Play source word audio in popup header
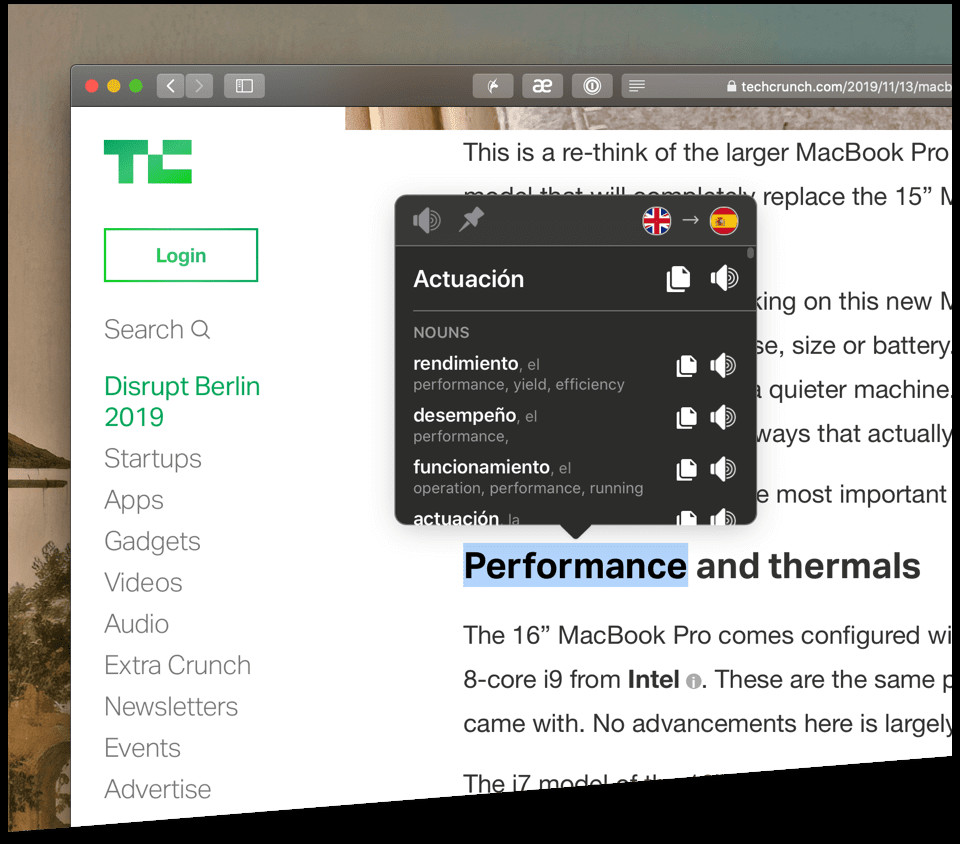Viewport: 960px width, 844px height. point(427,220)
